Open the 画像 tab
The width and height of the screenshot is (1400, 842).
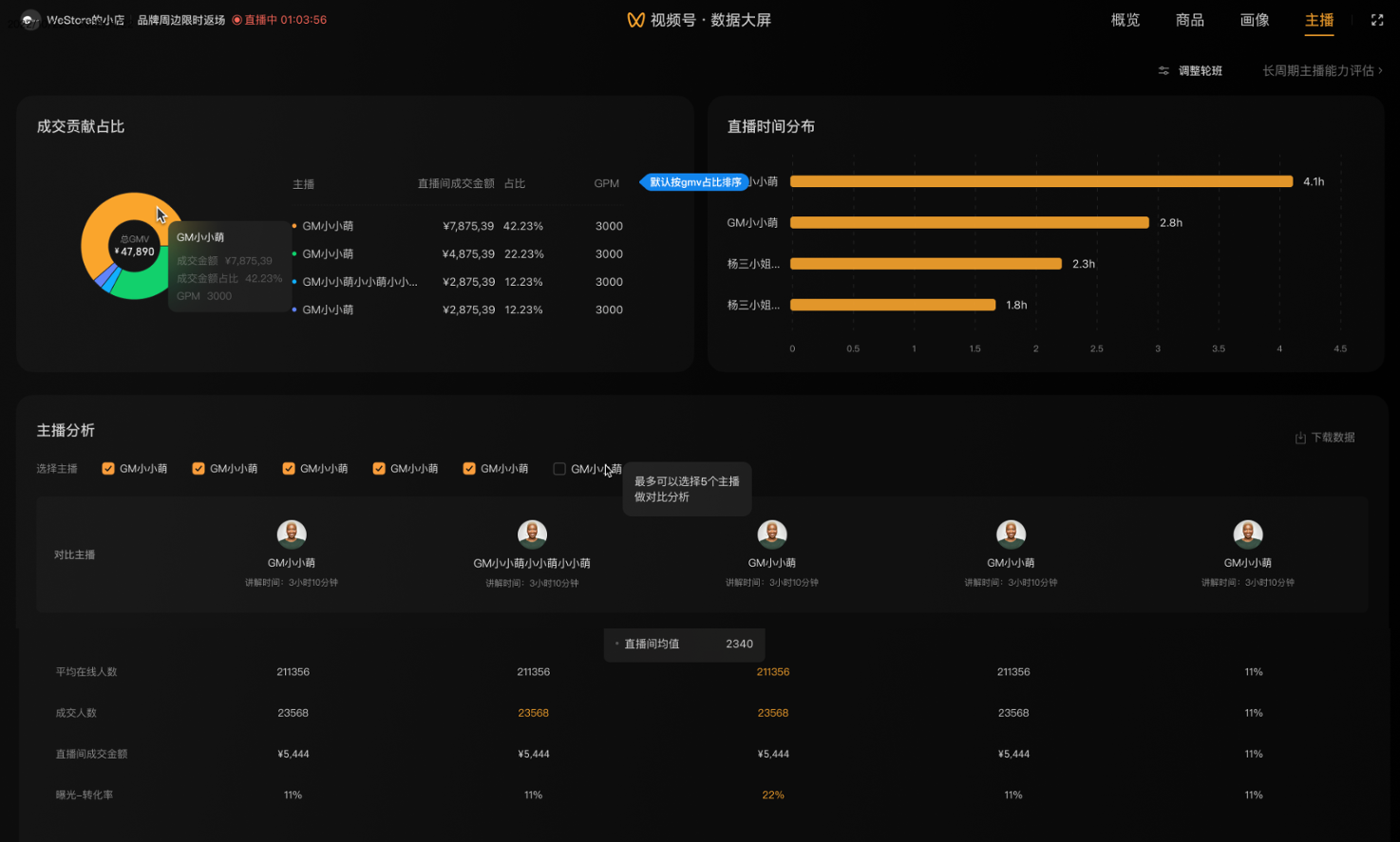tap(1254, 20)
